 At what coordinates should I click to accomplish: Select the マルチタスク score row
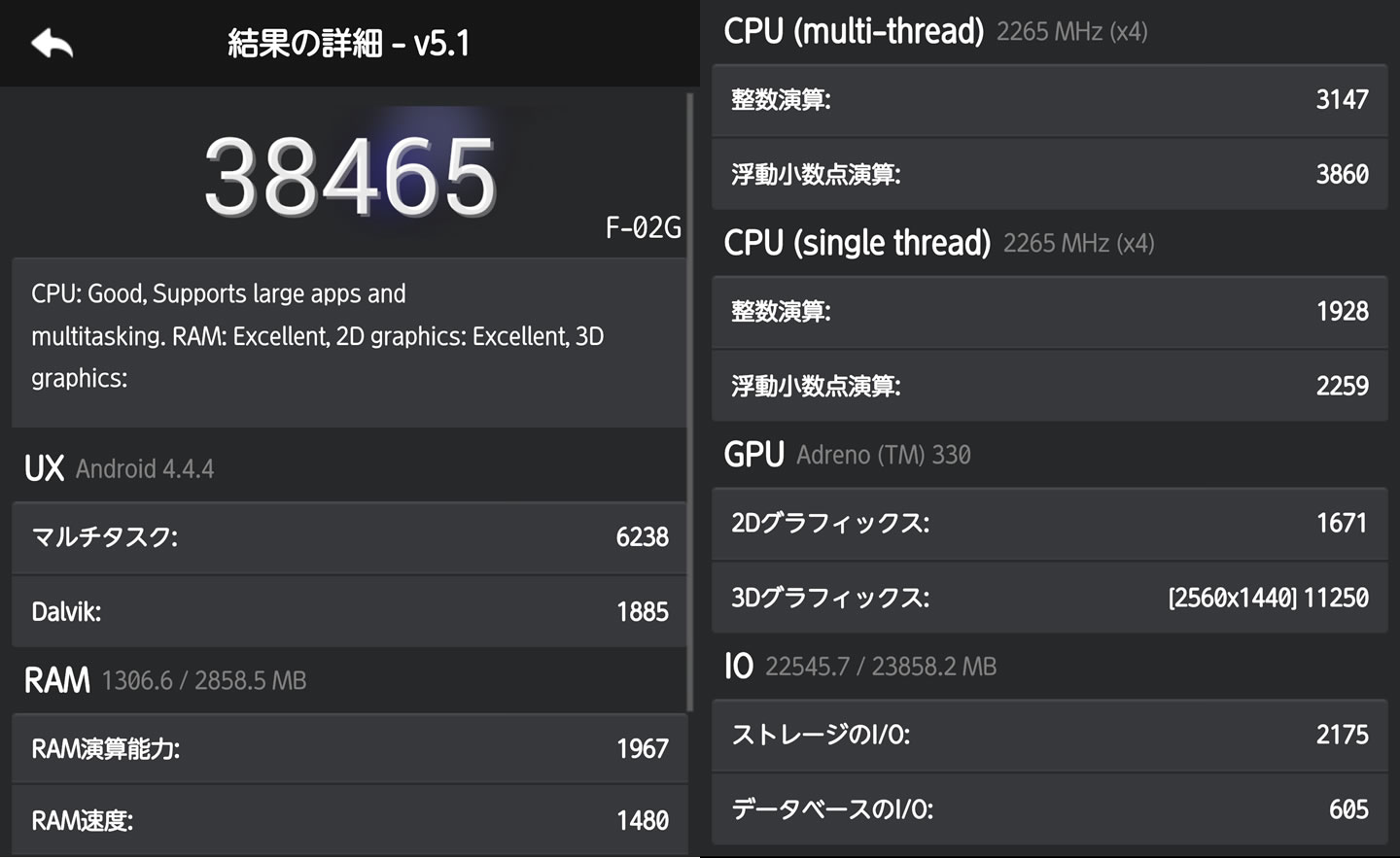coord(350,537)
